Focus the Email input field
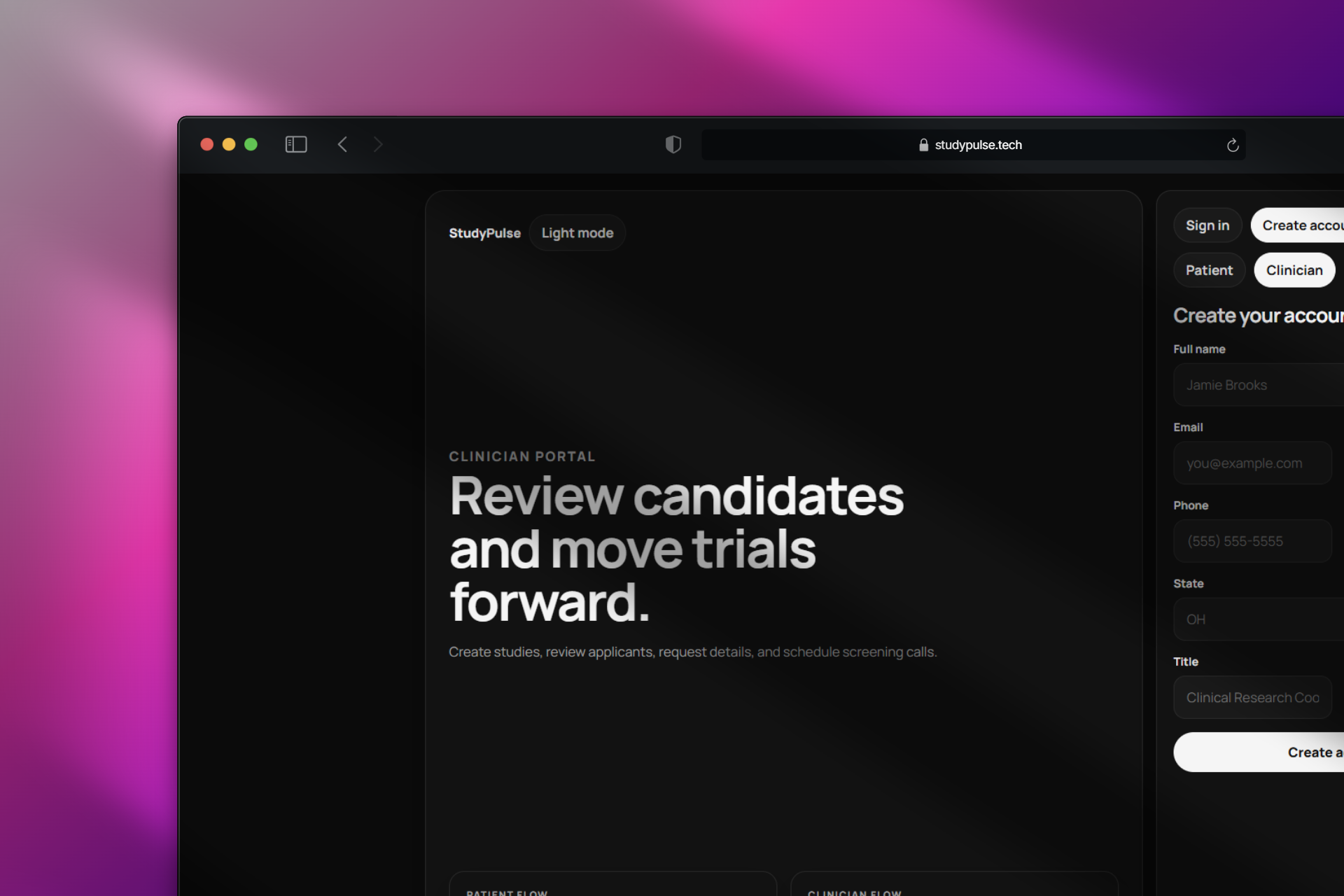The image size is (1344, 896). click(x=1252, y=463)
